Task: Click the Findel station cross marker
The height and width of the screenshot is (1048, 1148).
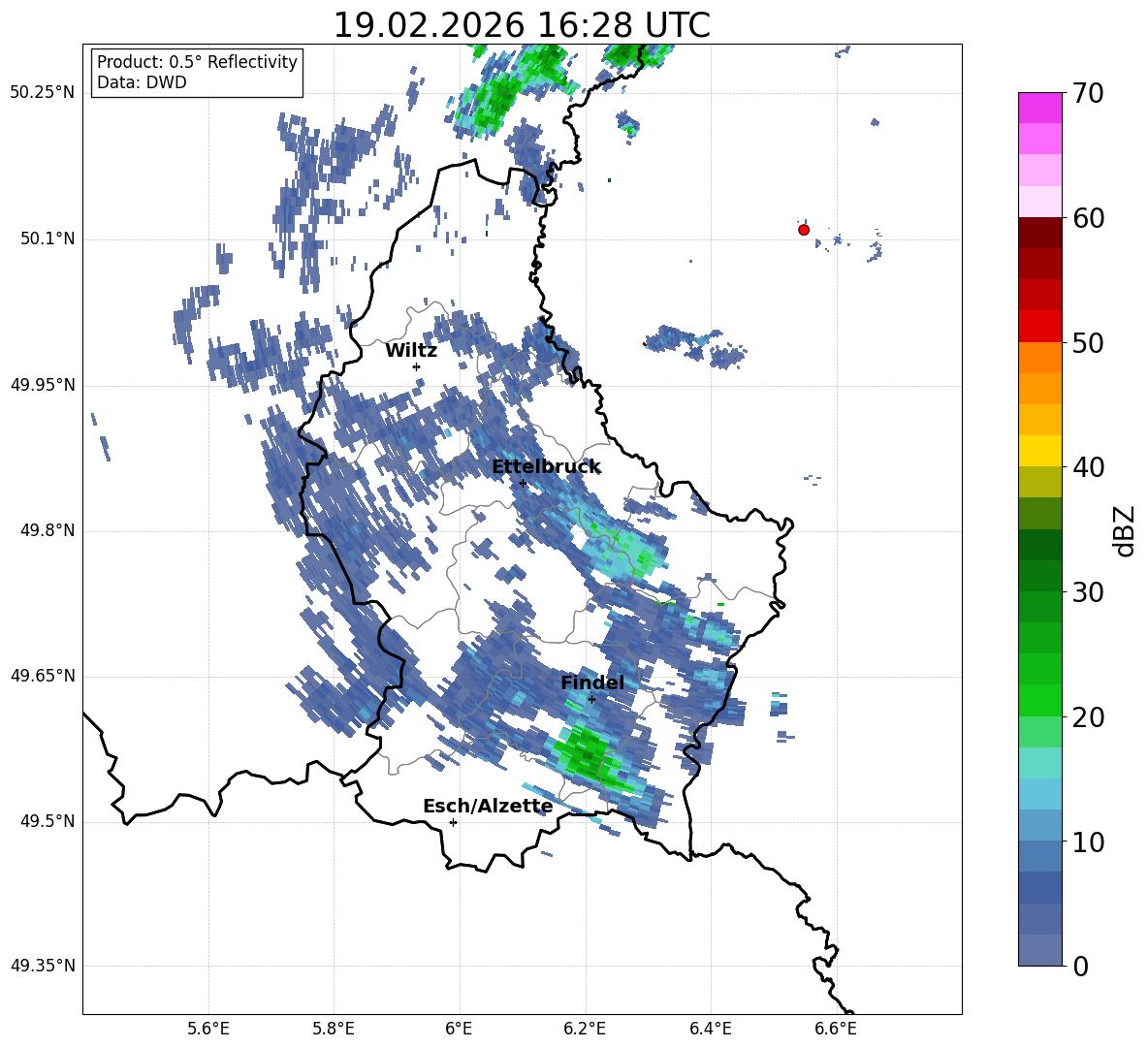Action: (x=591, y=699)
